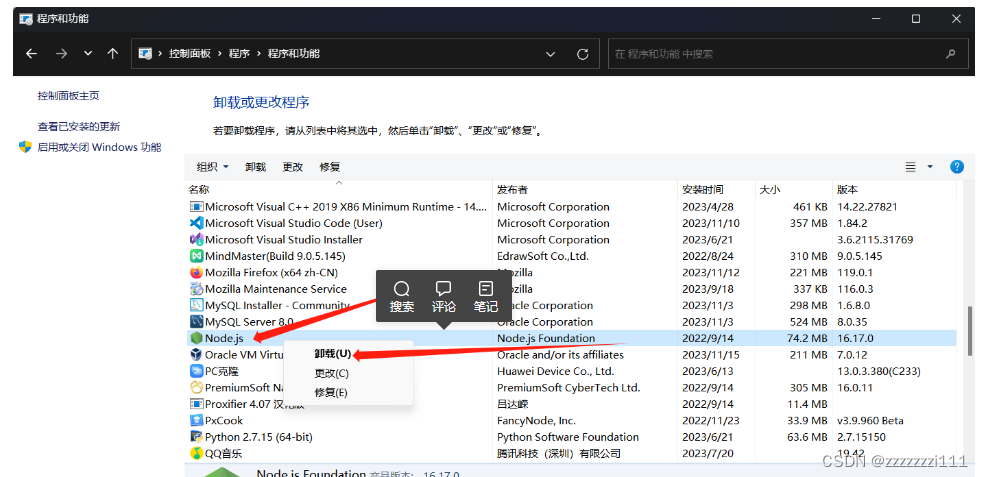Click 笔记 in the floating popup
Screen dimensions: 983x477
[x=486, y=297]
